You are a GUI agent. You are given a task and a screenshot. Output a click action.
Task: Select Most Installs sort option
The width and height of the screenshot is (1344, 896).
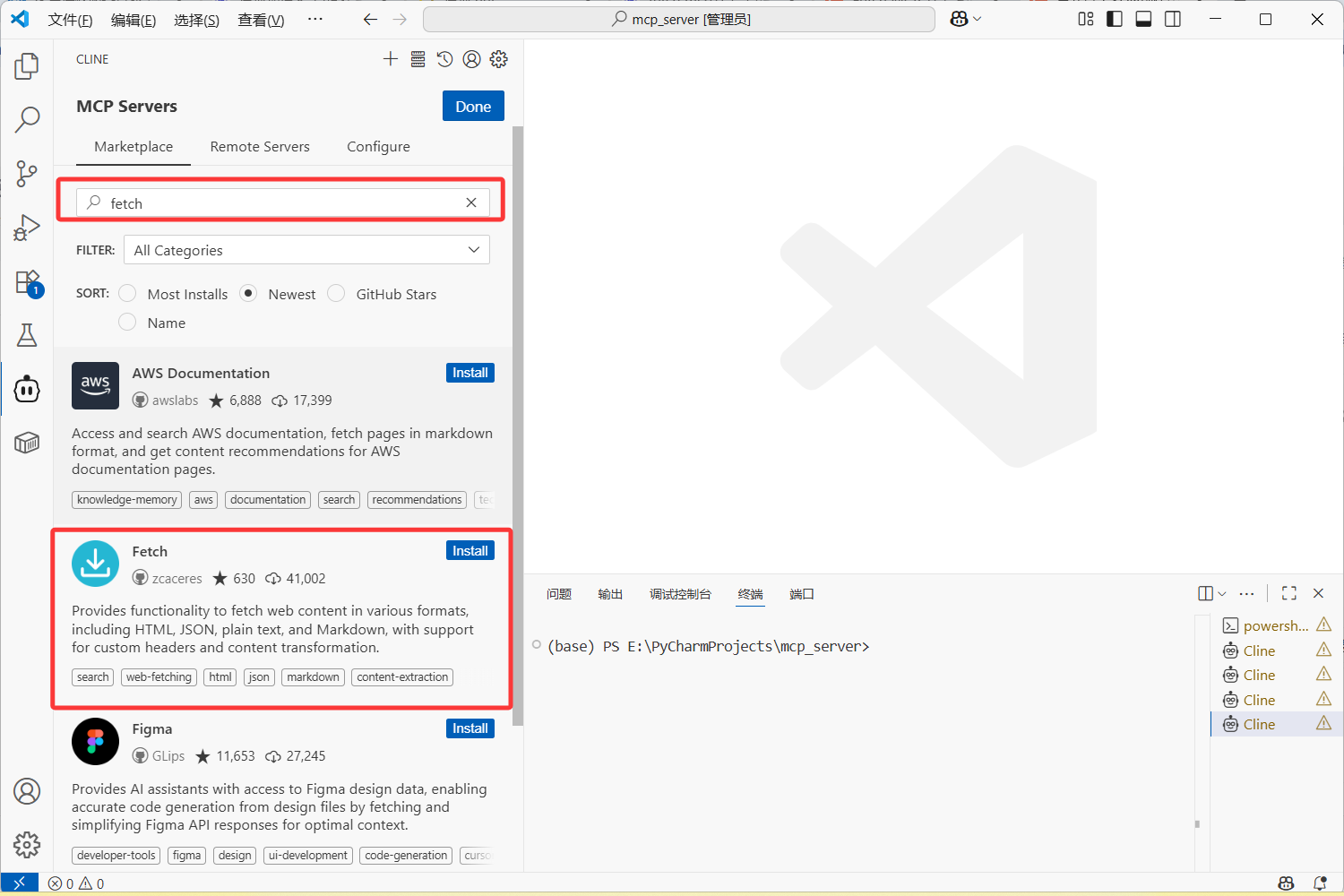click(128, 293)
